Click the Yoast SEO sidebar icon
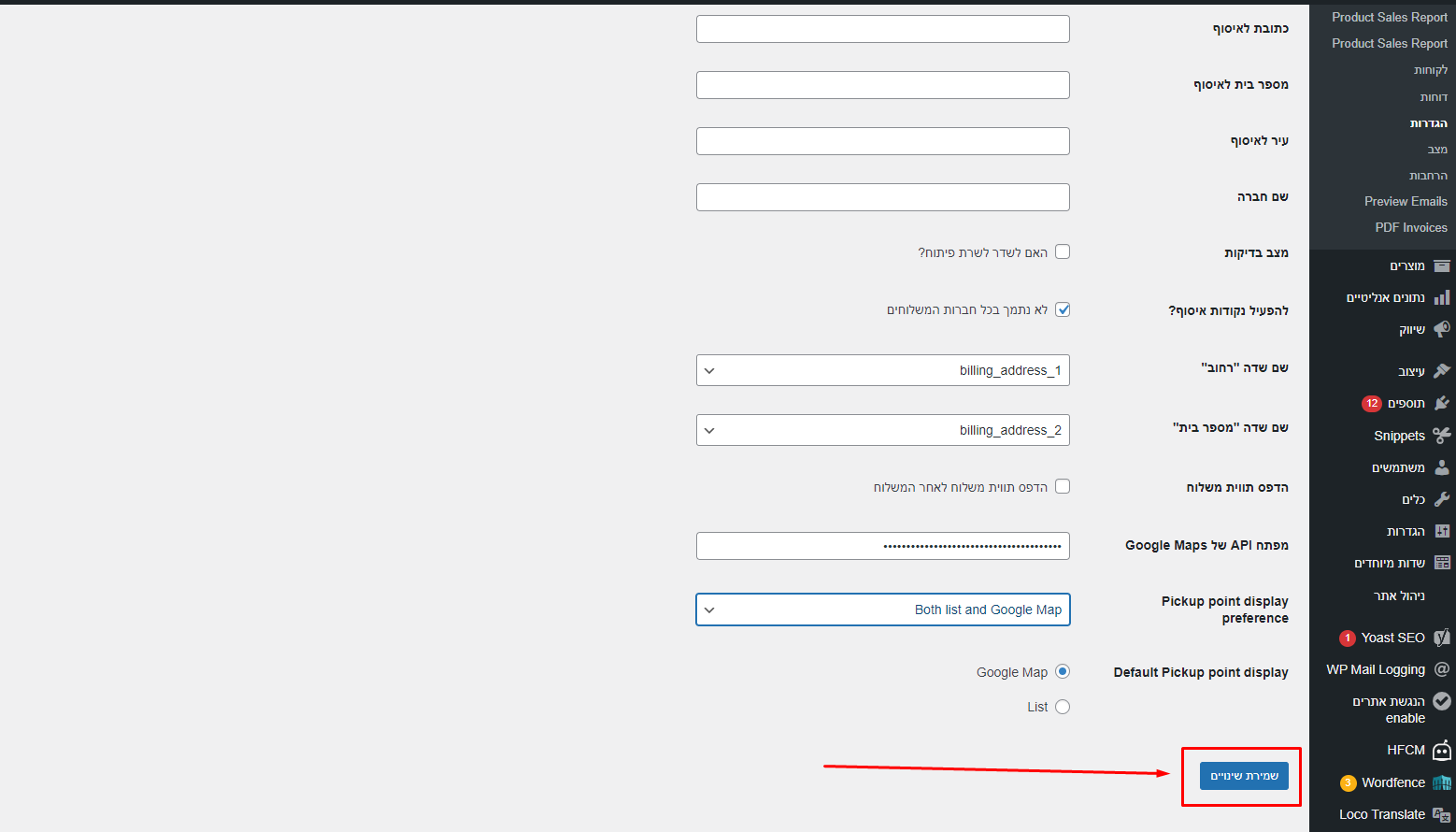Viewport: 1456px width, 832px height. pos(1442,638)
